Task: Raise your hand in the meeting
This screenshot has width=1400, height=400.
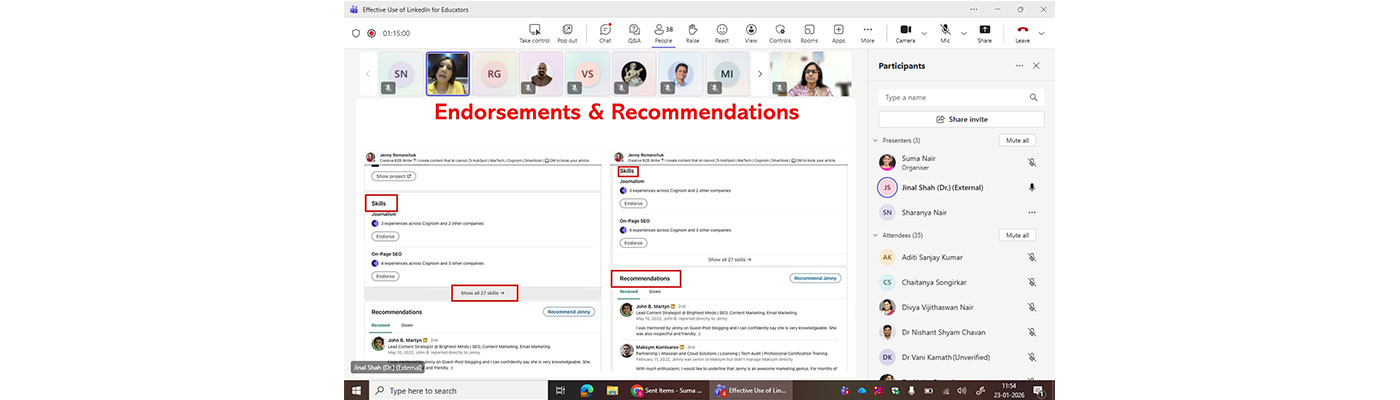Action: pyautogui.click(x=692, y=33)
